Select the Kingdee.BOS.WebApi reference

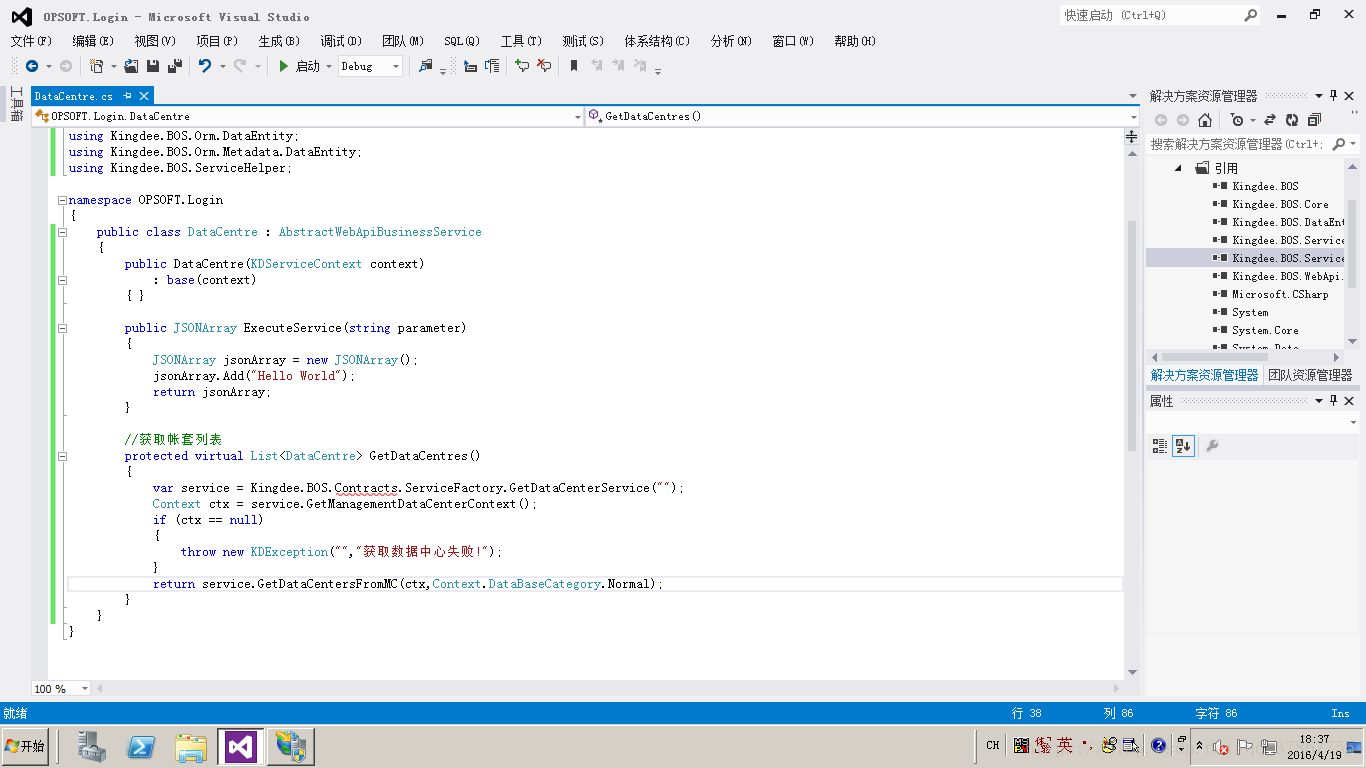pos(1287,276)
